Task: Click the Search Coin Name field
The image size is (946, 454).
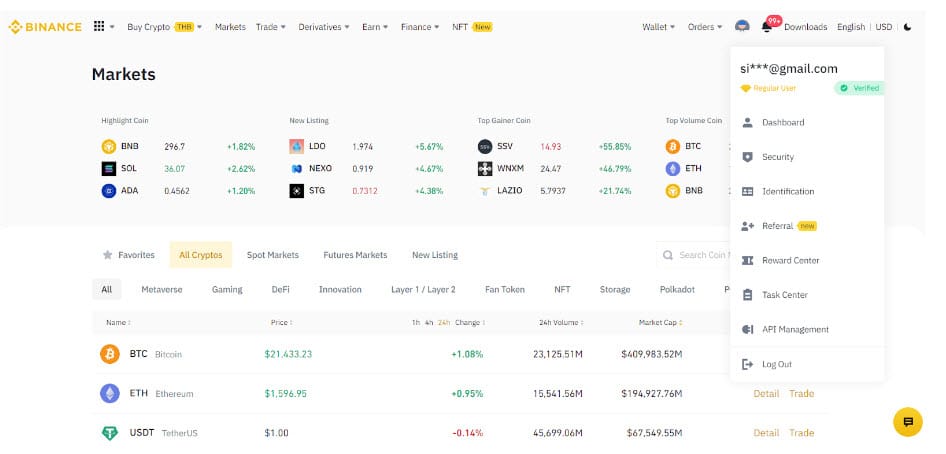Action: pos(700,255)
